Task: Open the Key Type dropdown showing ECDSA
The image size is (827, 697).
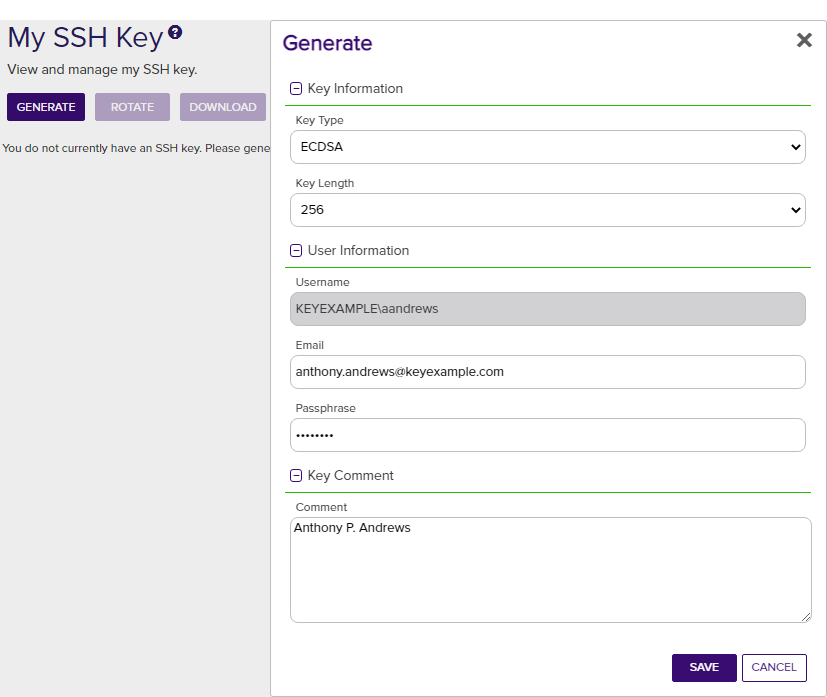Action: [x=547, y=147]
